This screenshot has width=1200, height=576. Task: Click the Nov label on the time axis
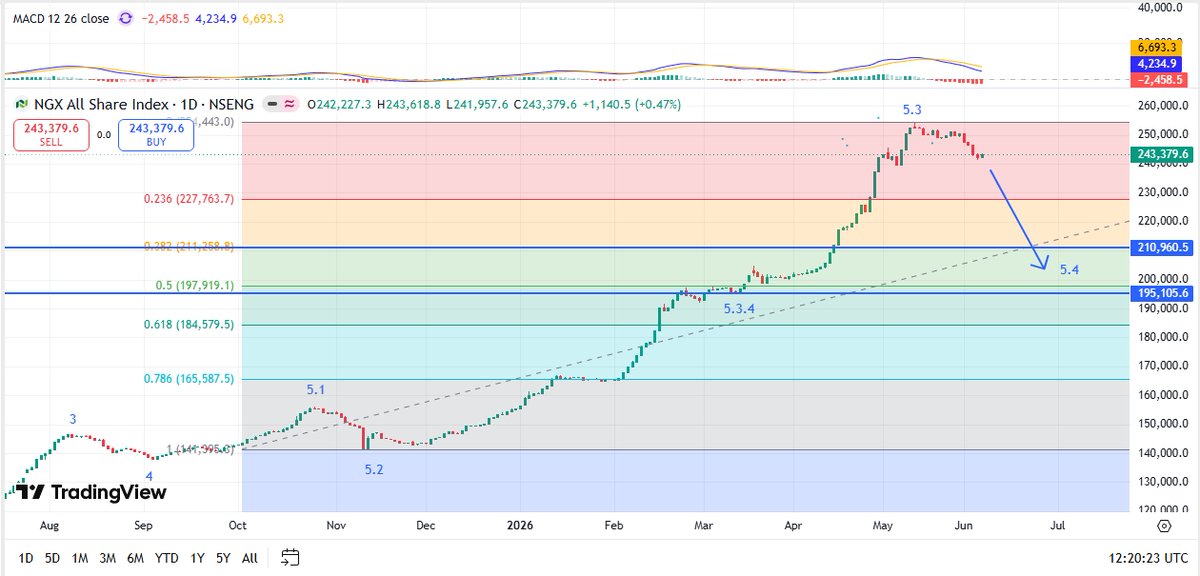336,524
